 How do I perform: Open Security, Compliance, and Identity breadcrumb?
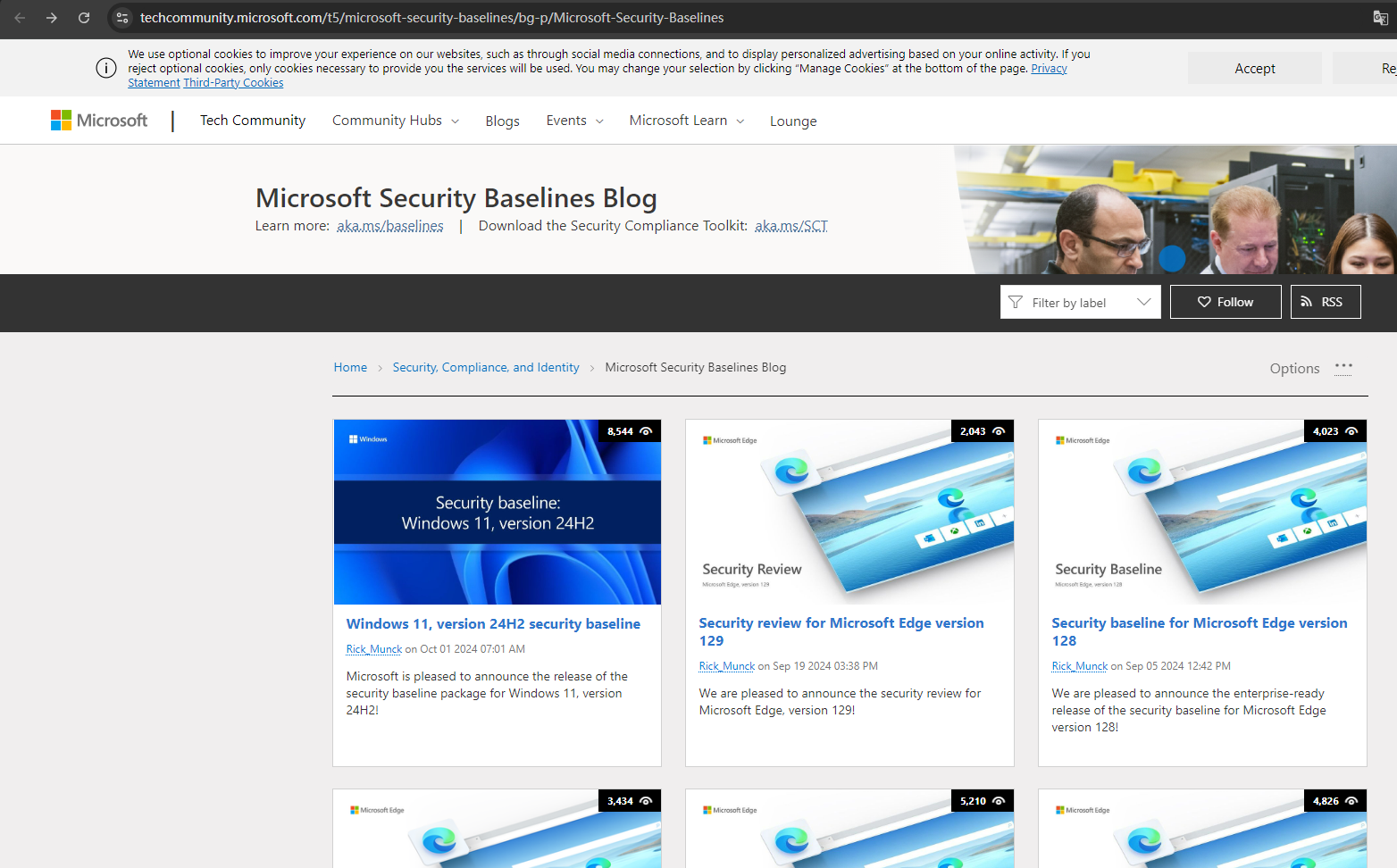click(486, 367)
